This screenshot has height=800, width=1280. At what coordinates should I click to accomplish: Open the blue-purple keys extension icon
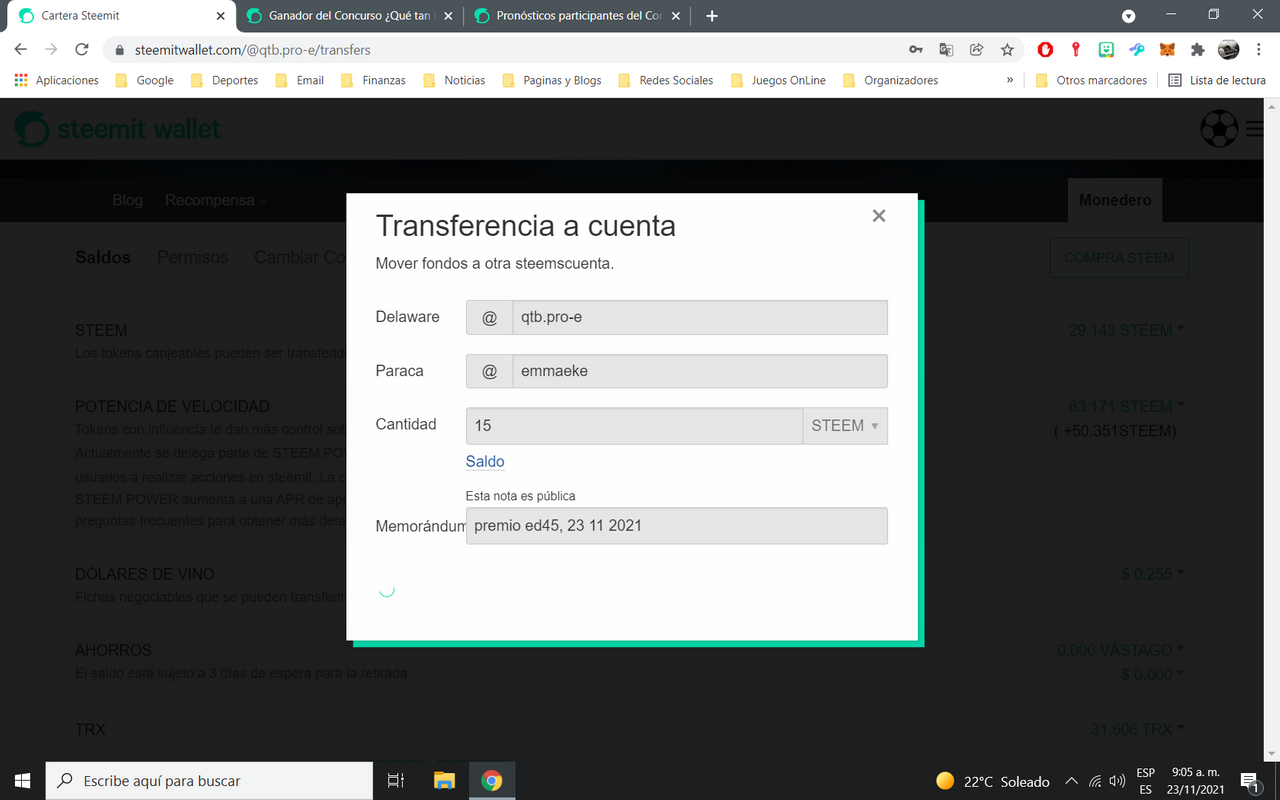[1137, 49]
